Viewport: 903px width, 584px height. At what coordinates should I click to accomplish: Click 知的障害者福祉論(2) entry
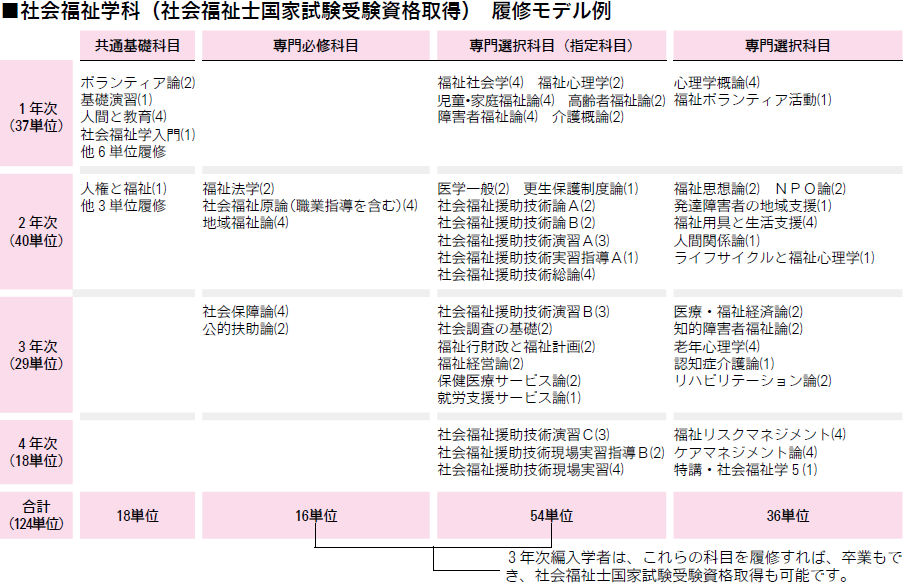[x=738, y=329]
